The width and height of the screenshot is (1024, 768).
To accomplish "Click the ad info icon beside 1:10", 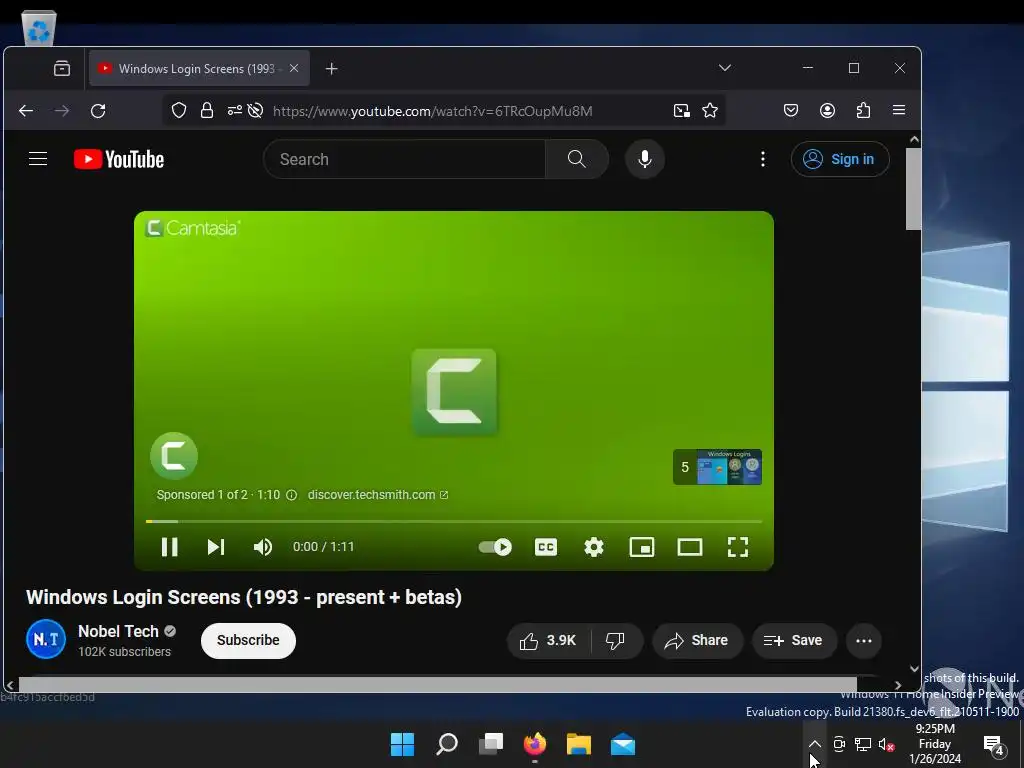I will (292, 495).
